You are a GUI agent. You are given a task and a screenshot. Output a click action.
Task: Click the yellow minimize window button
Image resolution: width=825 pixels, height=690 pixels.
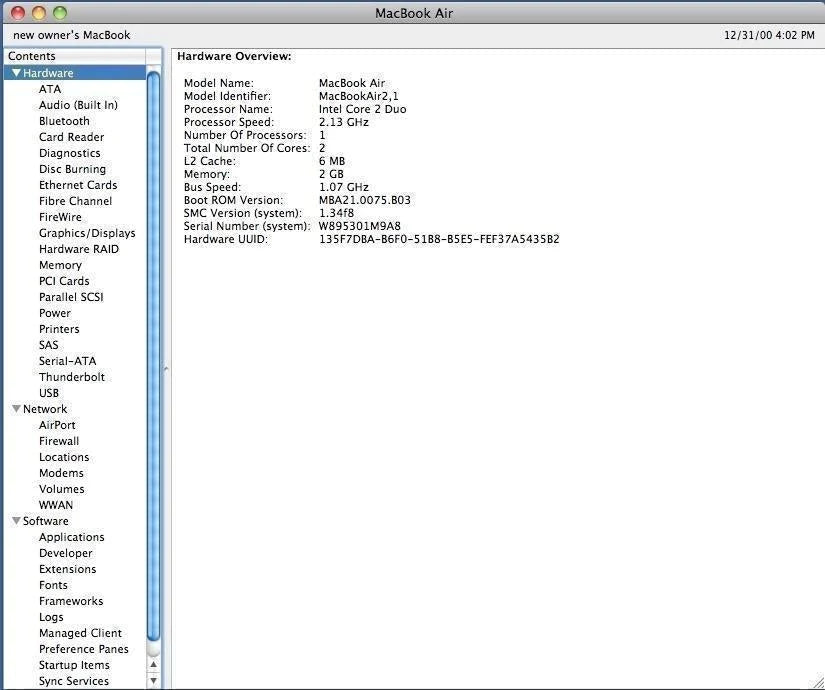click(x=39, y=13)
